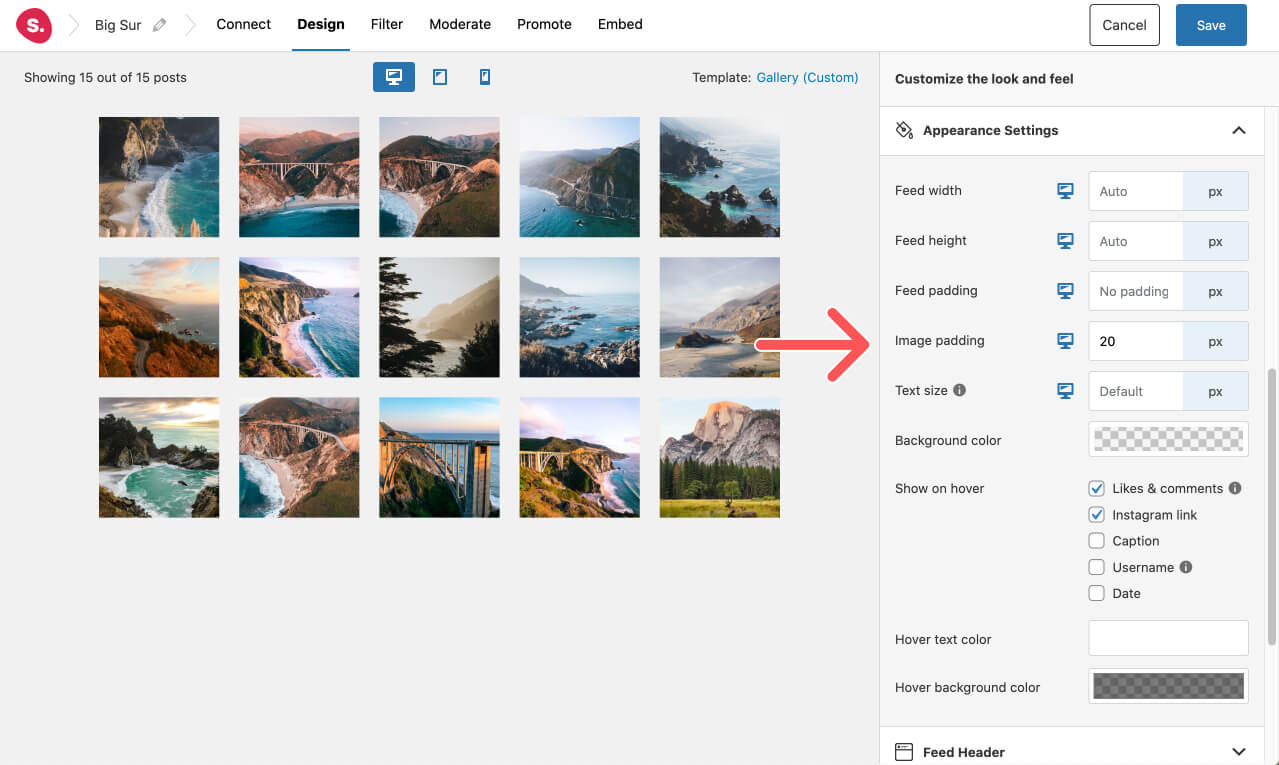
Task: Open Feed height unit dropdown
Action: 1216,241
